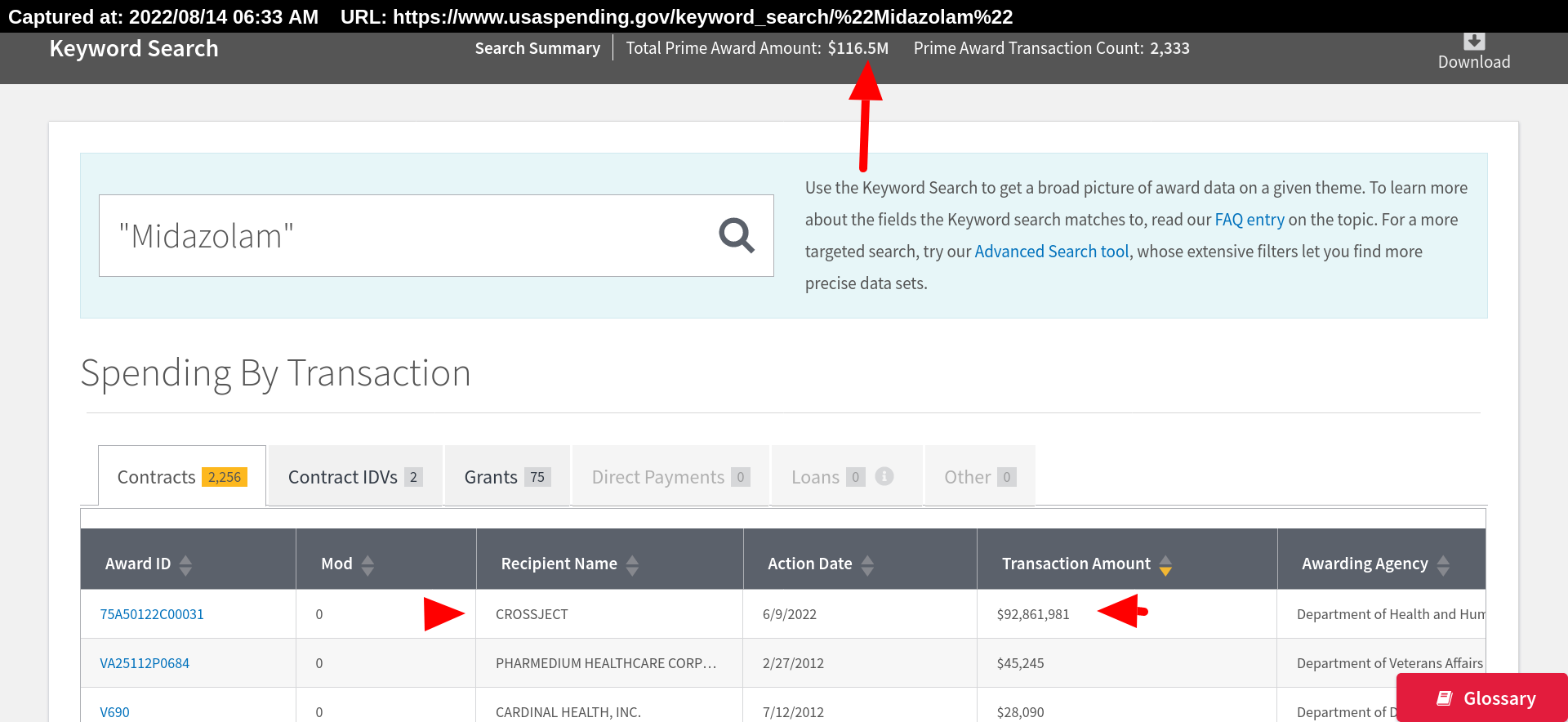Select the Other tab
The height and width of the screenshot is (722, 1568).
(x=980, y=477)
